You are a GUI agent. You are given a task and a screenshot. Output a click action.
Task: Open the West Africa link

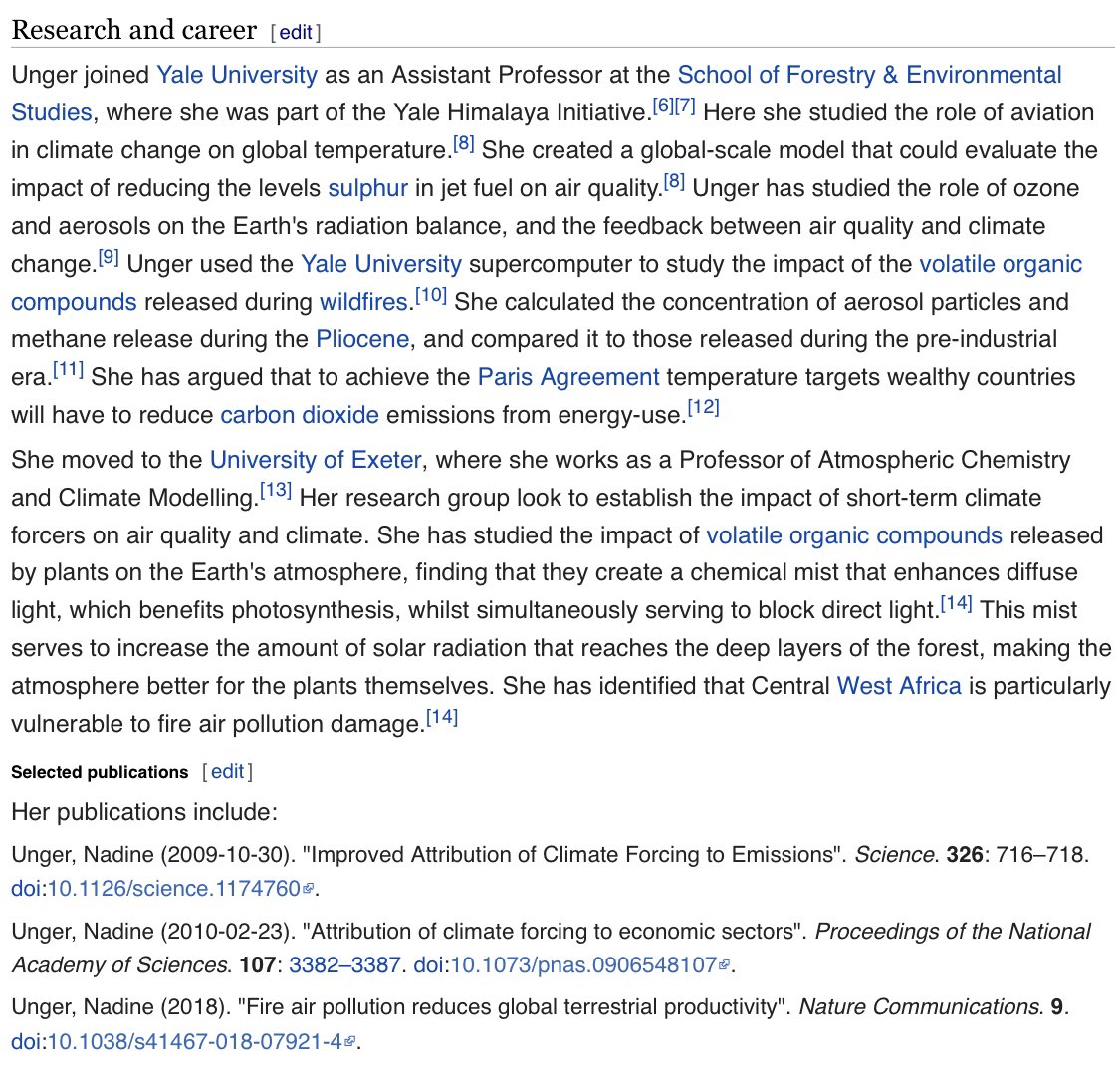(899, 686)
